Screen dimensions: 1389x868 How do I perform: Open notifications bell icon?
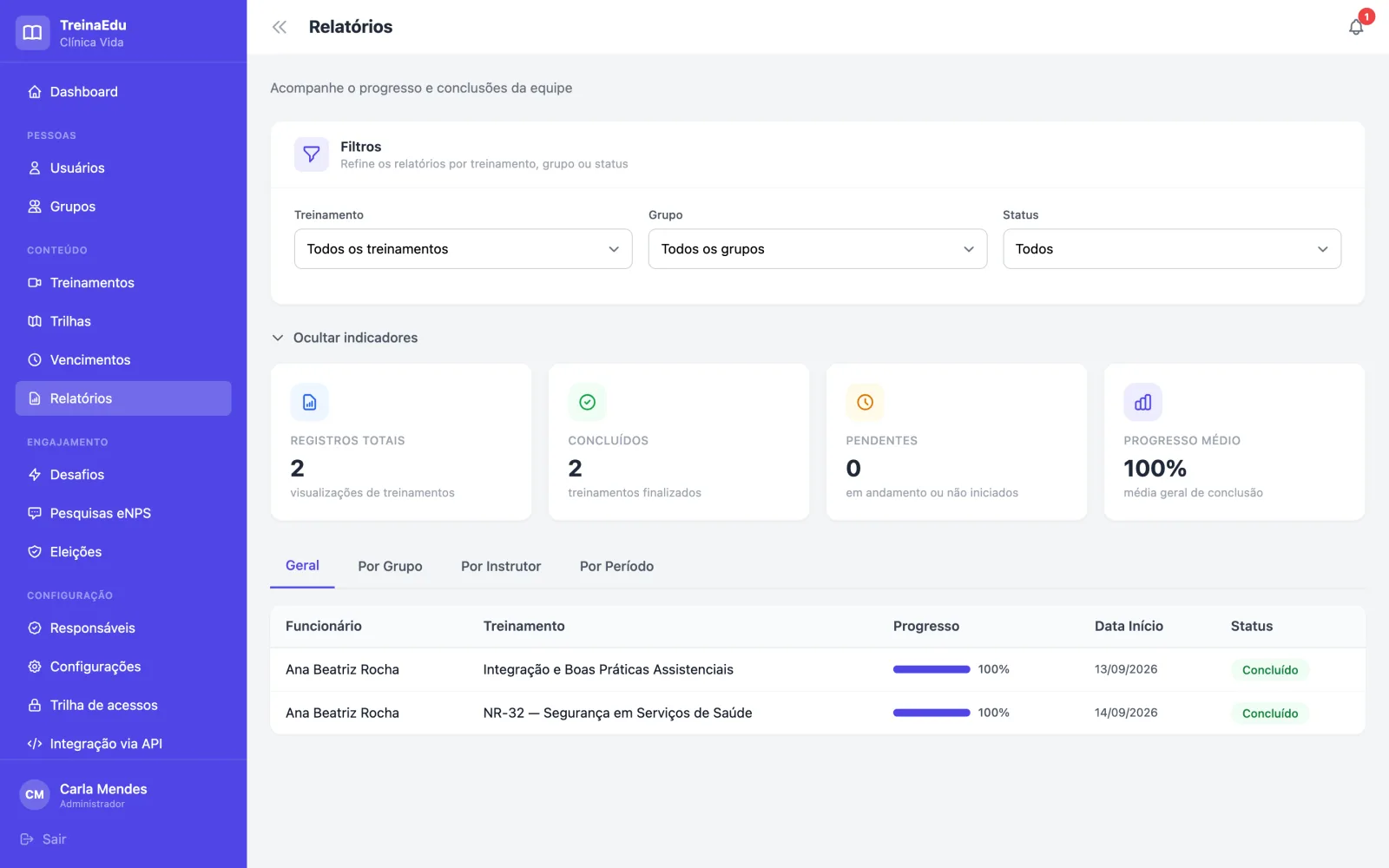(1356, 27)
